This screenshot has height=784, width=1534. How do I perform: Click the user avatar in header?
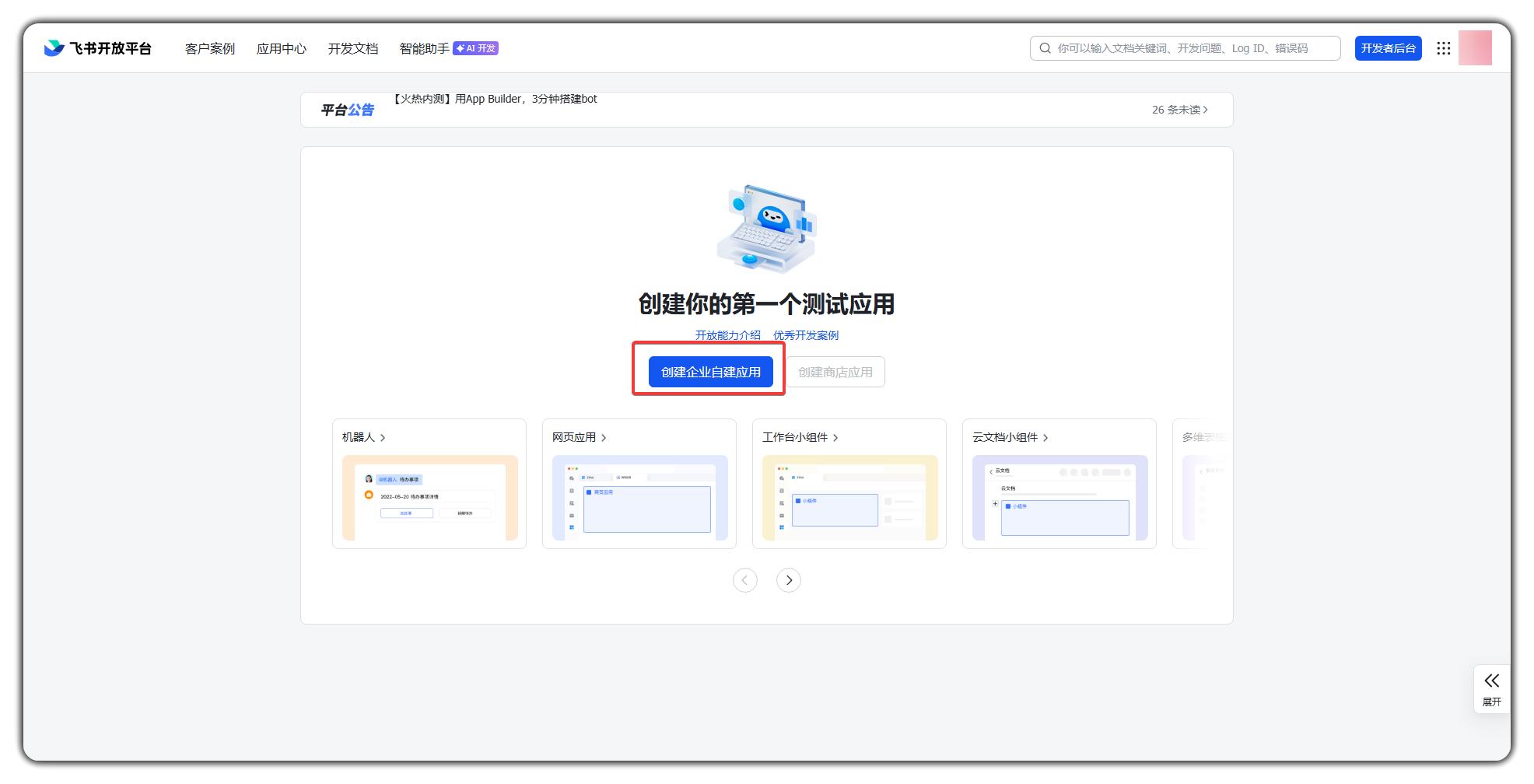tap(1474, 48)
